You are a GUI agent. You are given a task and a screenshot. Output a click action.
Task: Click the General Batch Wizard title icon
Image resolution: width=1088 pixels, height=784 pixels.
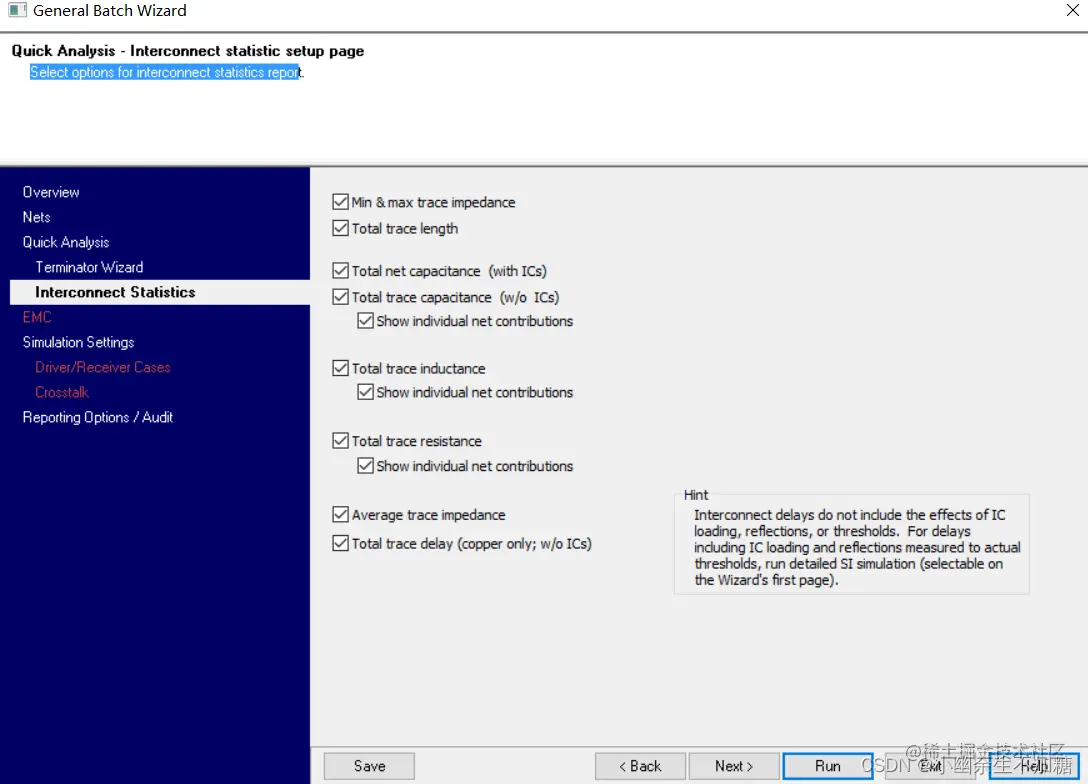pos(17,10)
